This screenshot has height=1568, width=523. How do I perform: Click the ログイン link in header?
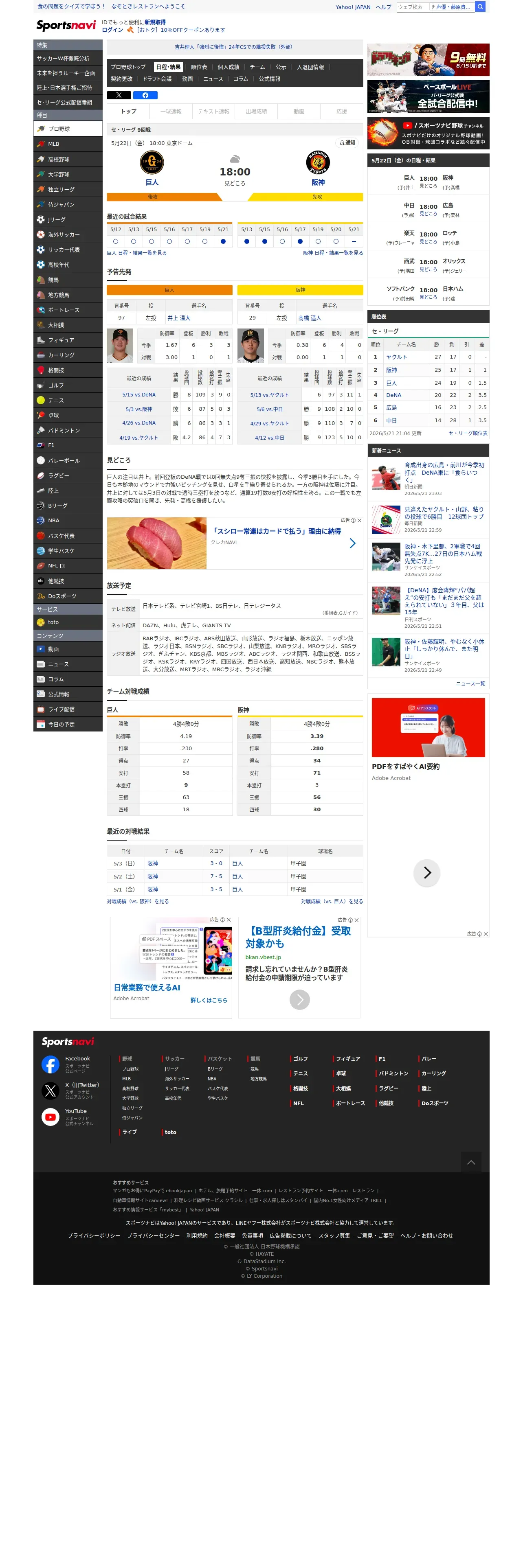click(x=112, y=30)
